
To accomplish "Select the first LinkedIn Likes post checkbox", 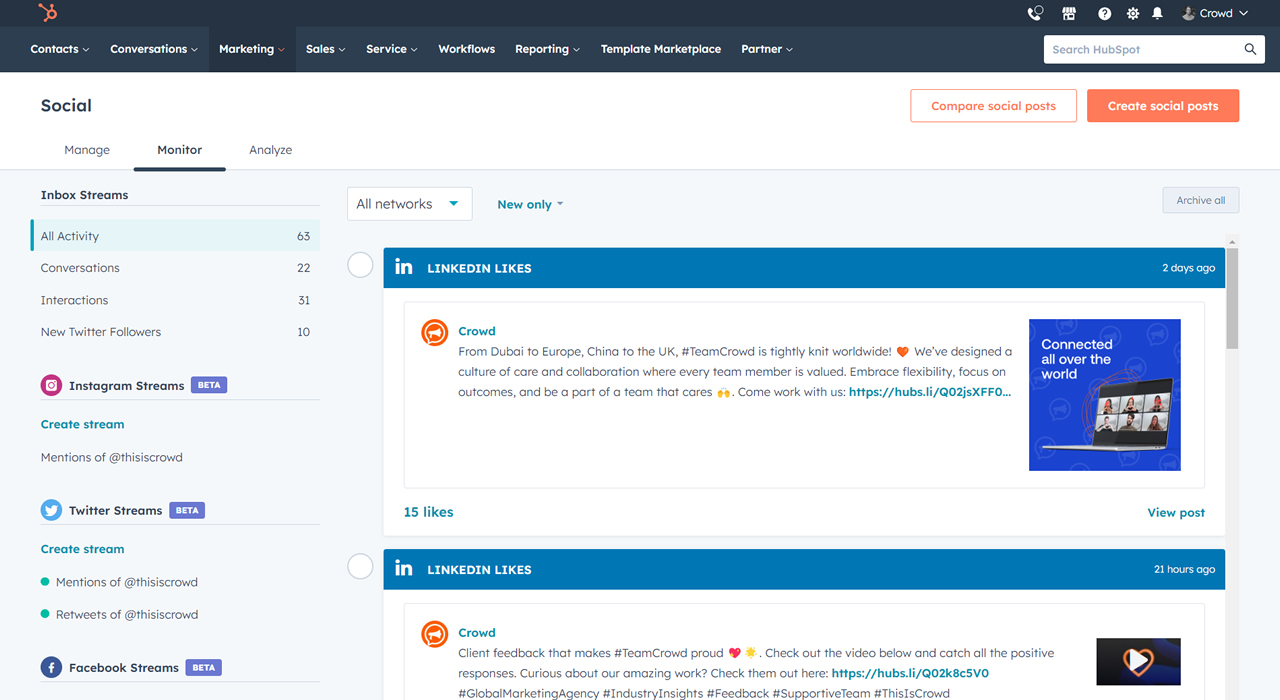I will point(360,265).
